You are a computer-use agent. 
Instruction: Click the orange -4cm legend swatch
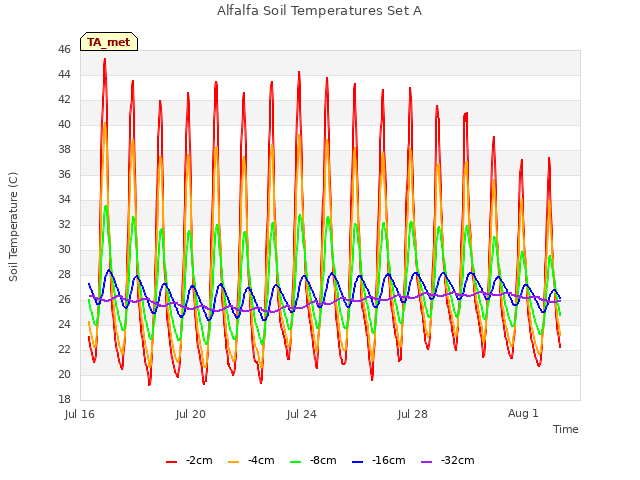point(233,462)
